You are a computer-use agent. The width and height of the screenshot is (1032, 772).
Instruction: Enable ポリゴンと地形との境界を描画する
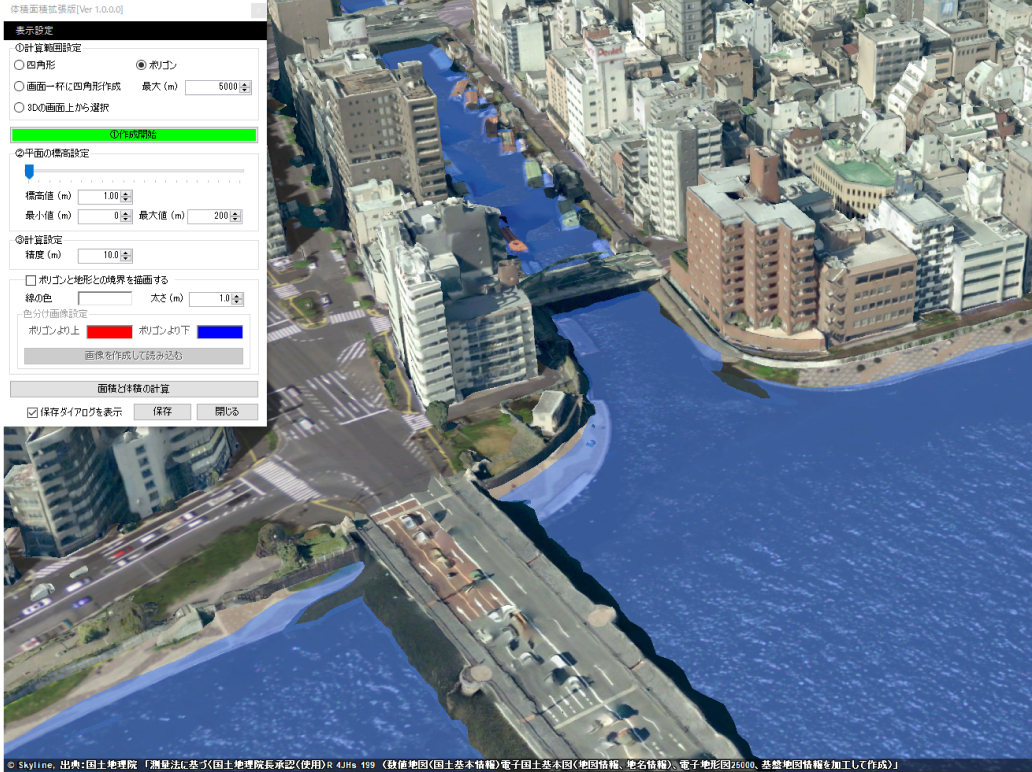click(29, 280)
